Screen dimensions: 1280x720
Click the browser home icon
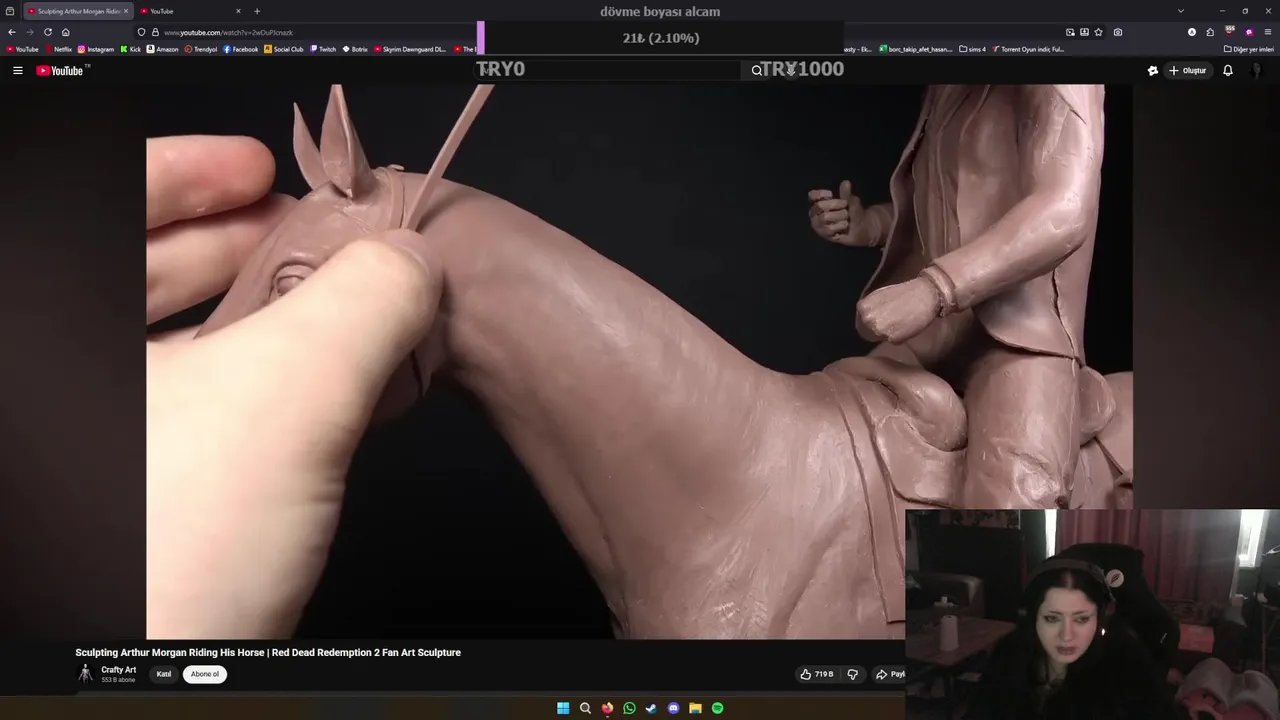point(66,32)
